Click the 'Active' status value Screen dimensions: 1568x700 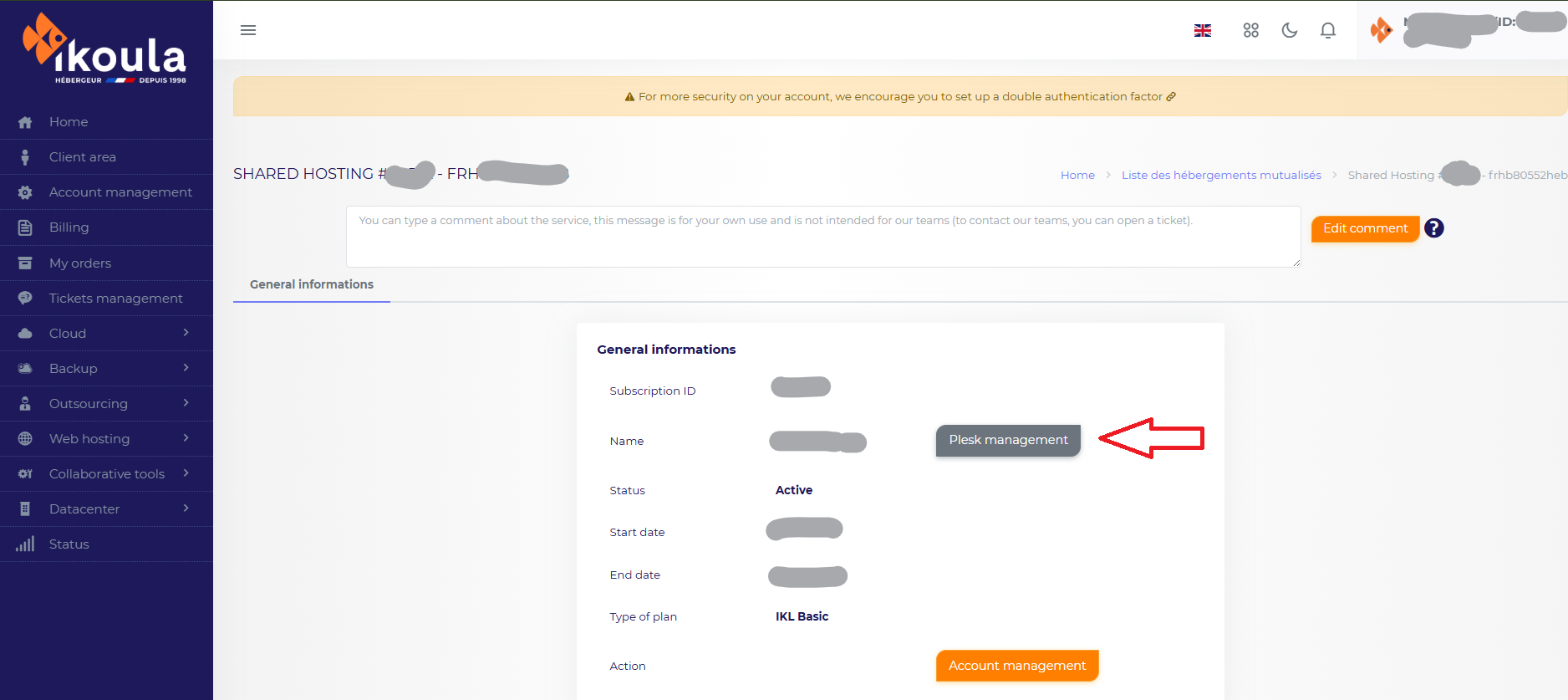click(794, 490)
